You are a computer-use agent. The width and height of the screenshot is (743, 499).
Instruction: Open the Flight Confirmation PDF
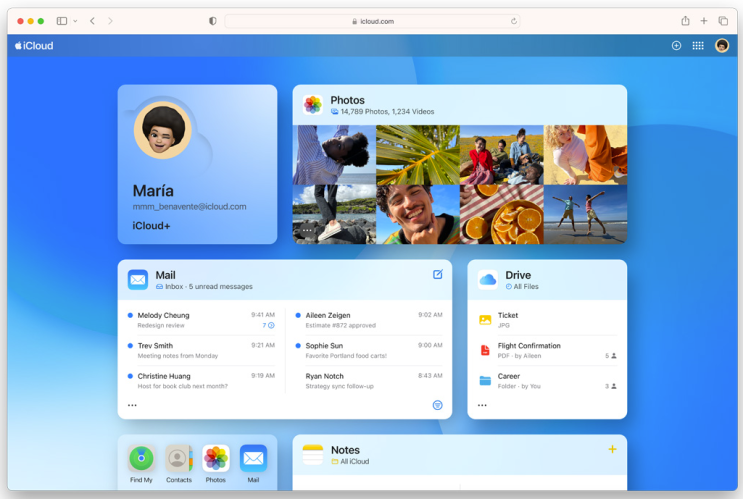click(547, 350)
